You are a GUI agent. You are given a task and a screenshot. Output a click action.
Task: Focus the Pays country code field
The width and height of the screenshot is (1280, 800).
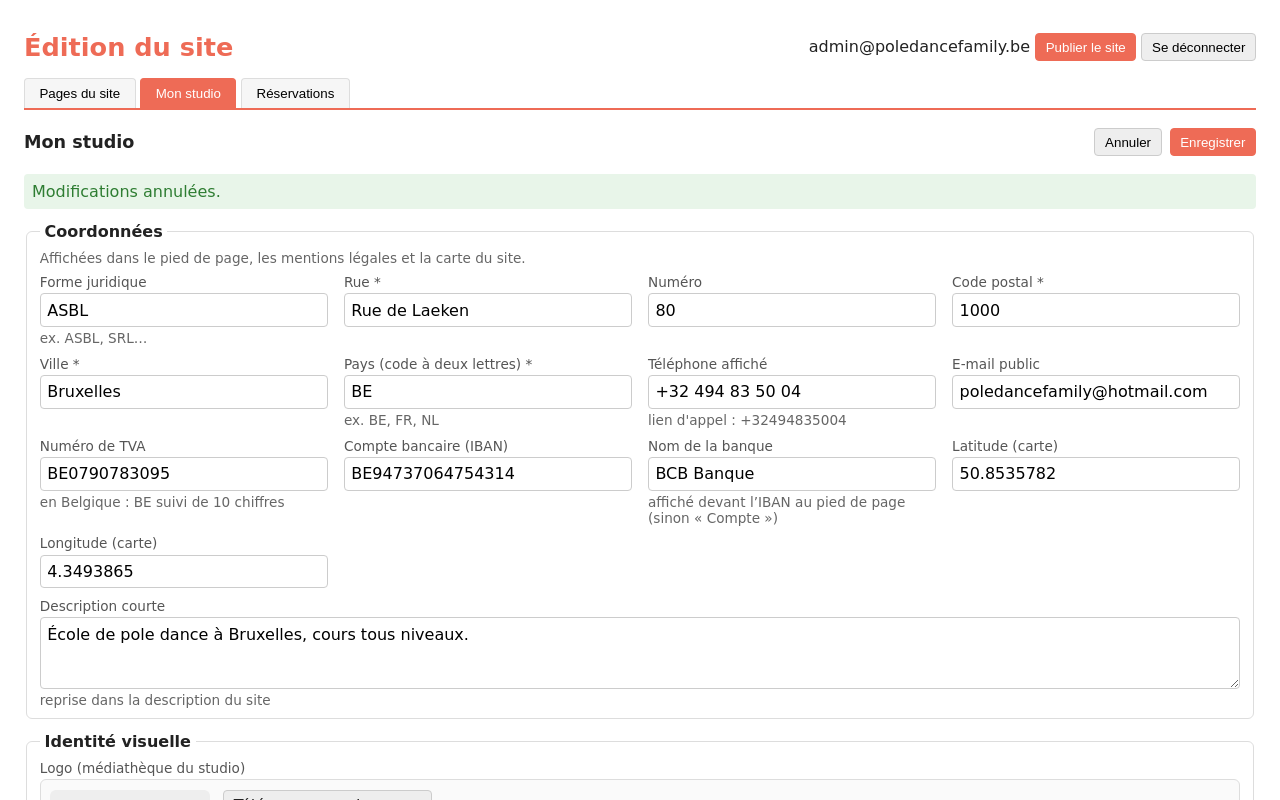point(488,392)
